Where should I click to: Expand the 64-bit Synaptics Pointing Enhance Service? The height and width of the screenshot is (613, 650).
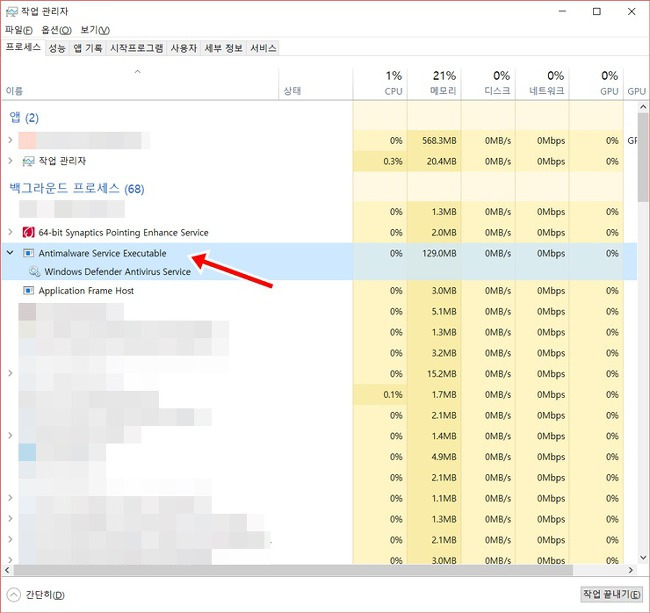10,232
